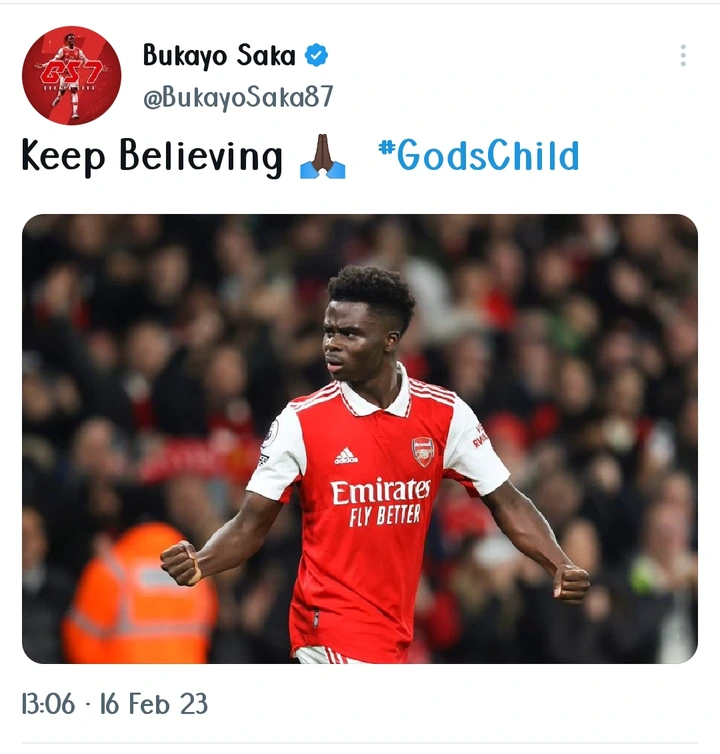Click the Premier League sleeve badge

coord(270,434)
